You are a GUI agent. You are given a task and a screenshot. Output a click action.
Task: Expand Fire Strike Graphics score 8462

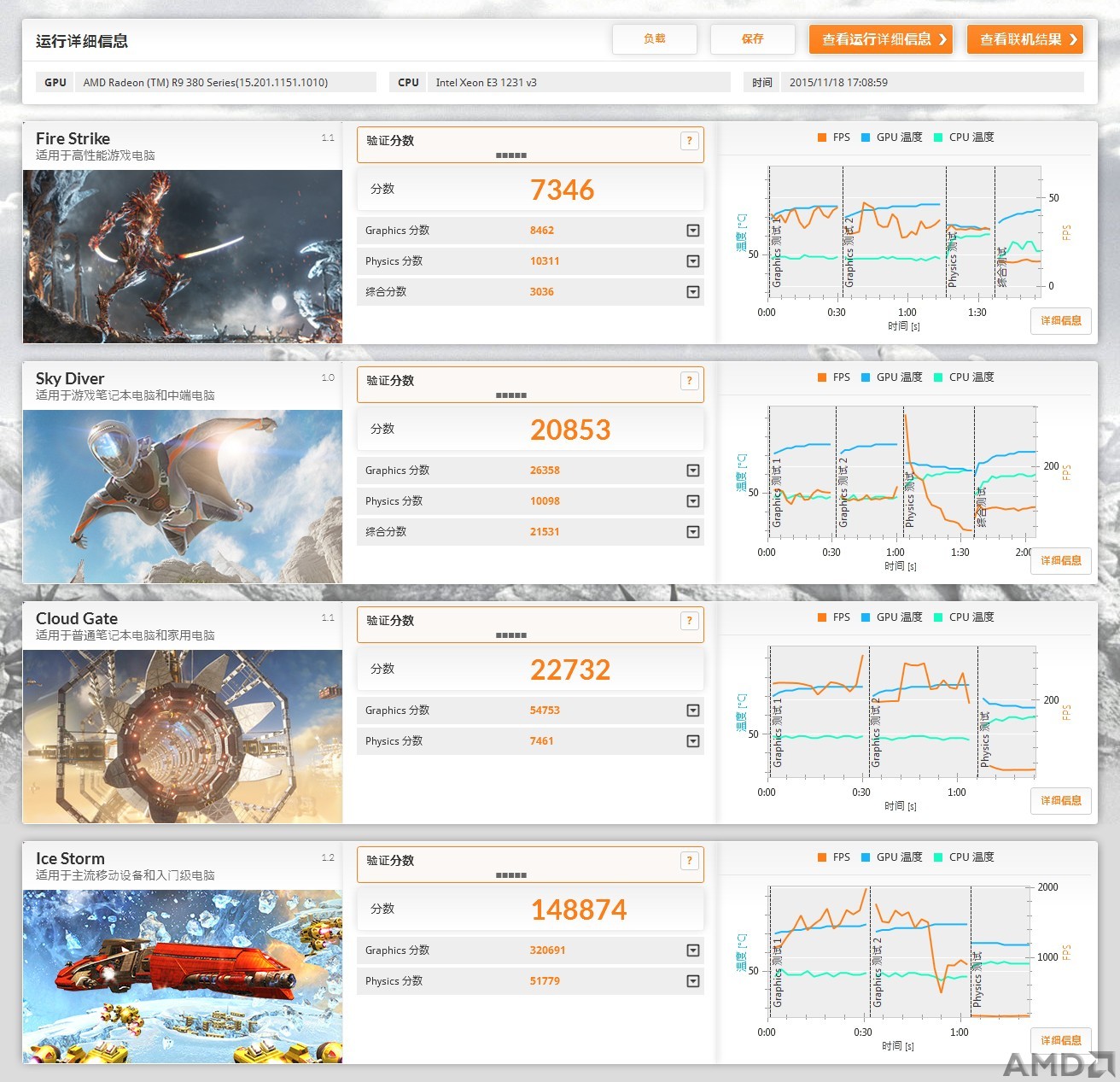(693, 231)
